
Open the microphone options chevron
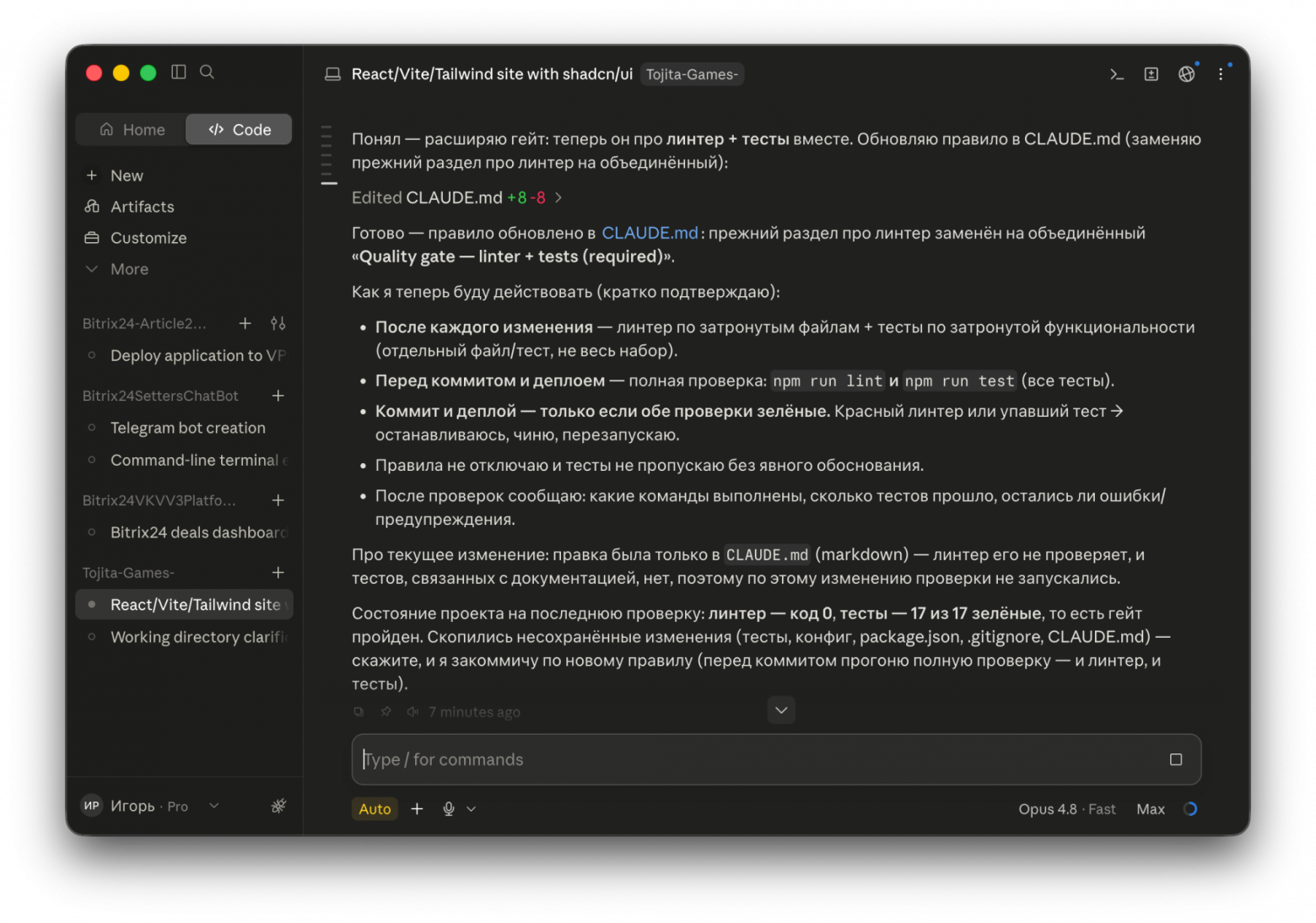(472, 808)
